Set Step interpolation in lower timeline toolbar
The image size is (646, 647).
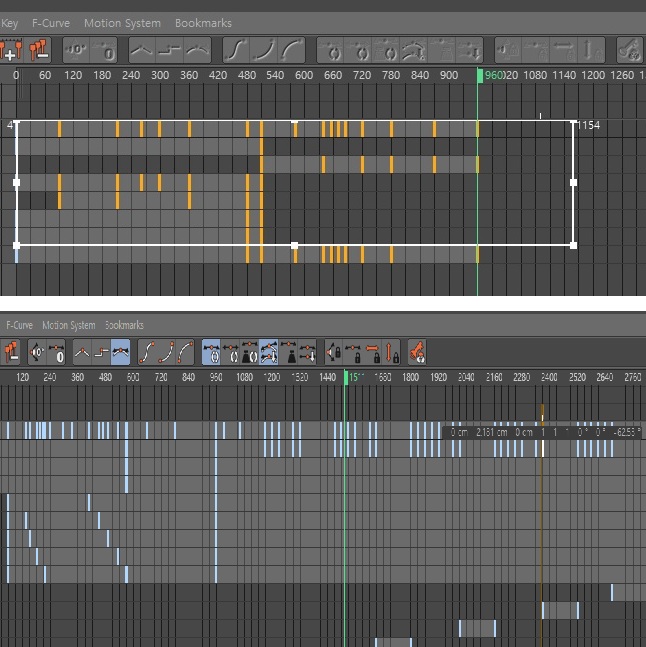[101, 352]
